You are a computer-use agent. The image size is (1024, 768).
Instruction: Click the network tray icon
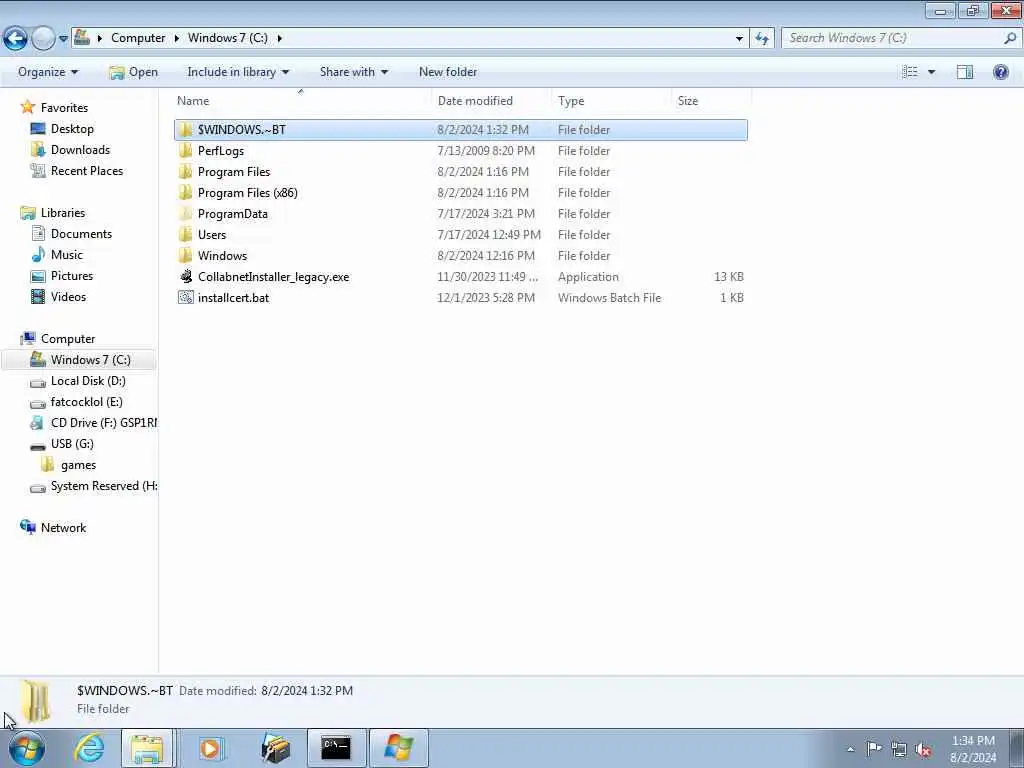899,750
